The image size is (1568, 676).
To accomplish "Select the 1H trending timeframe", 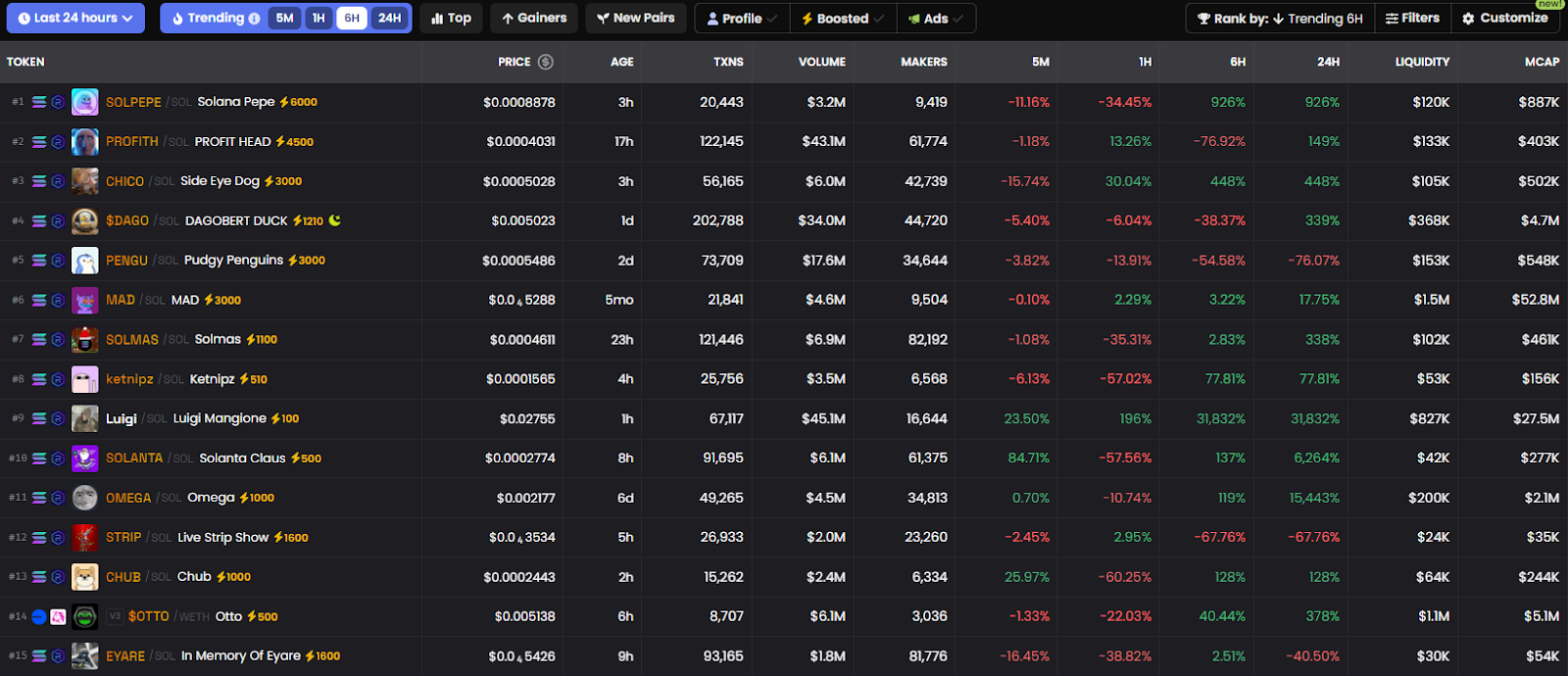I will 318,19.
